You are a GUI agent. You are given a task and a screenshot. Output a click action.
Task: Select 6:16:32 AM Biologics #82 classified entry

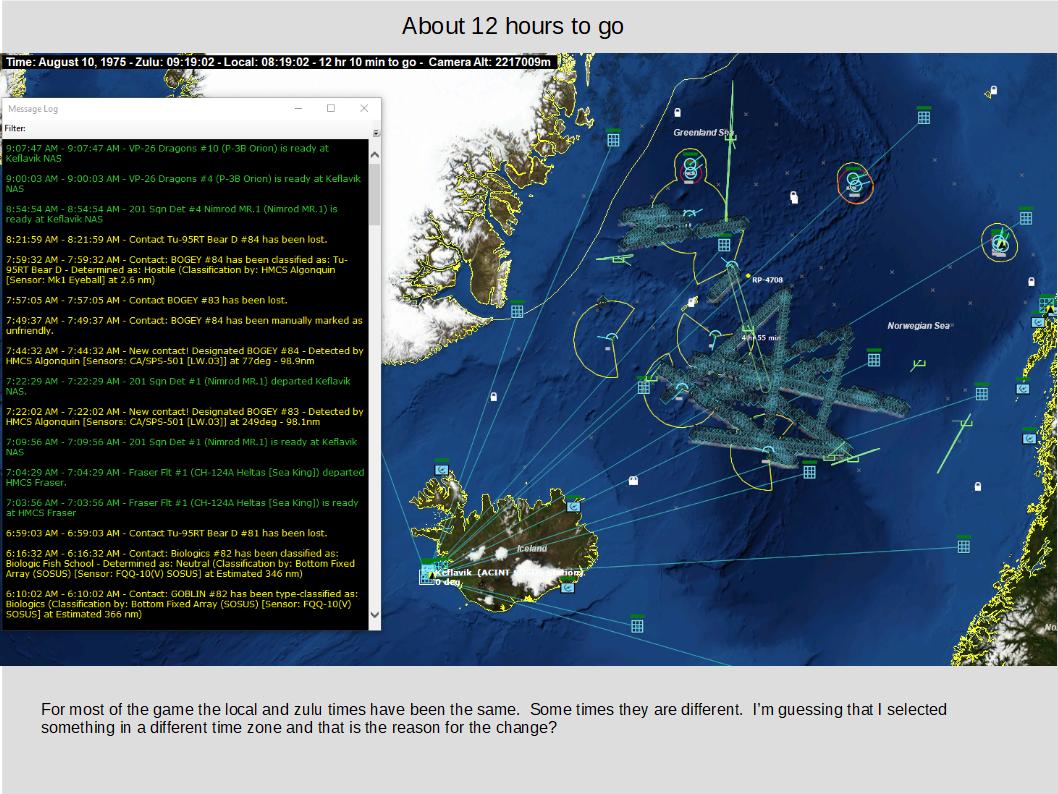click(x=186, y=563)
